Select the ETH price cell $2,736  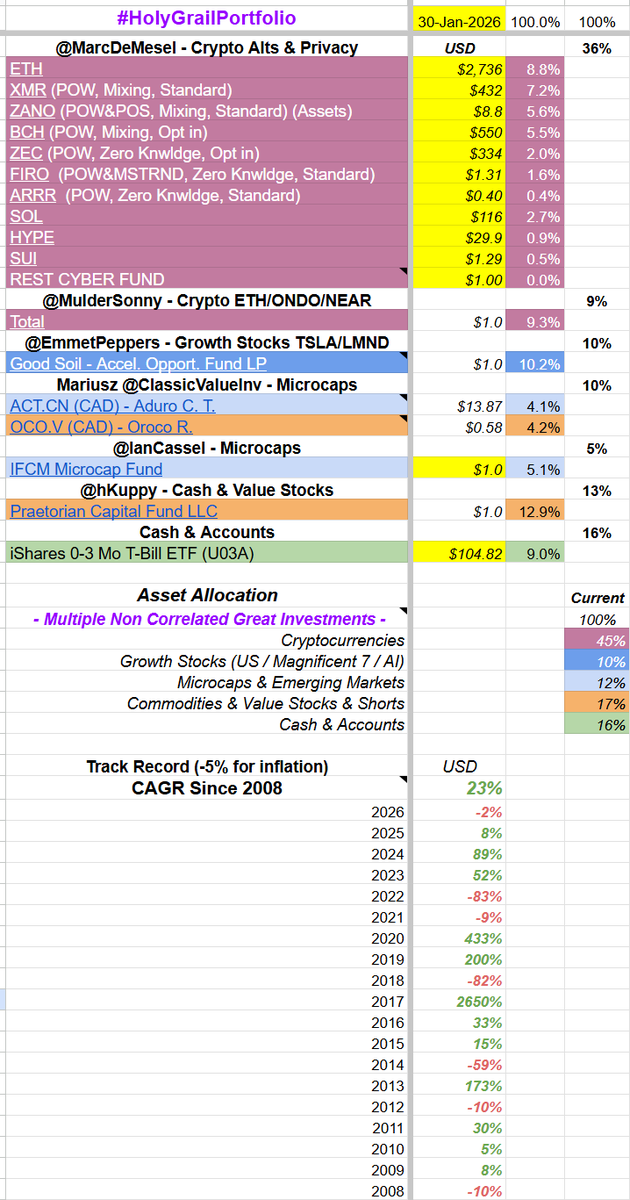tap(460, 68)
